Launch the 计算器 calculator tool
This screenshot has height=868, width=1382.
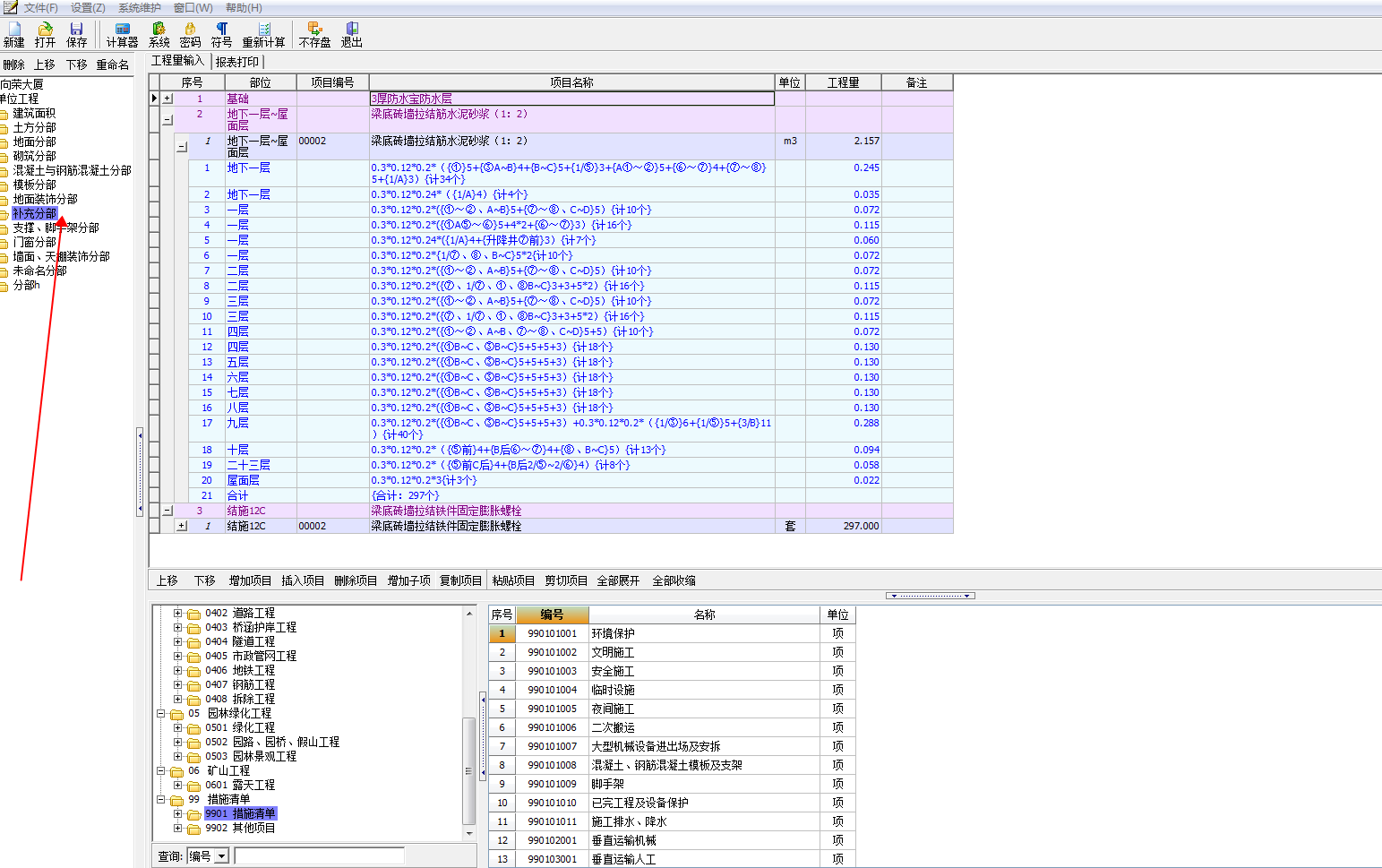[x=123, y=35]
